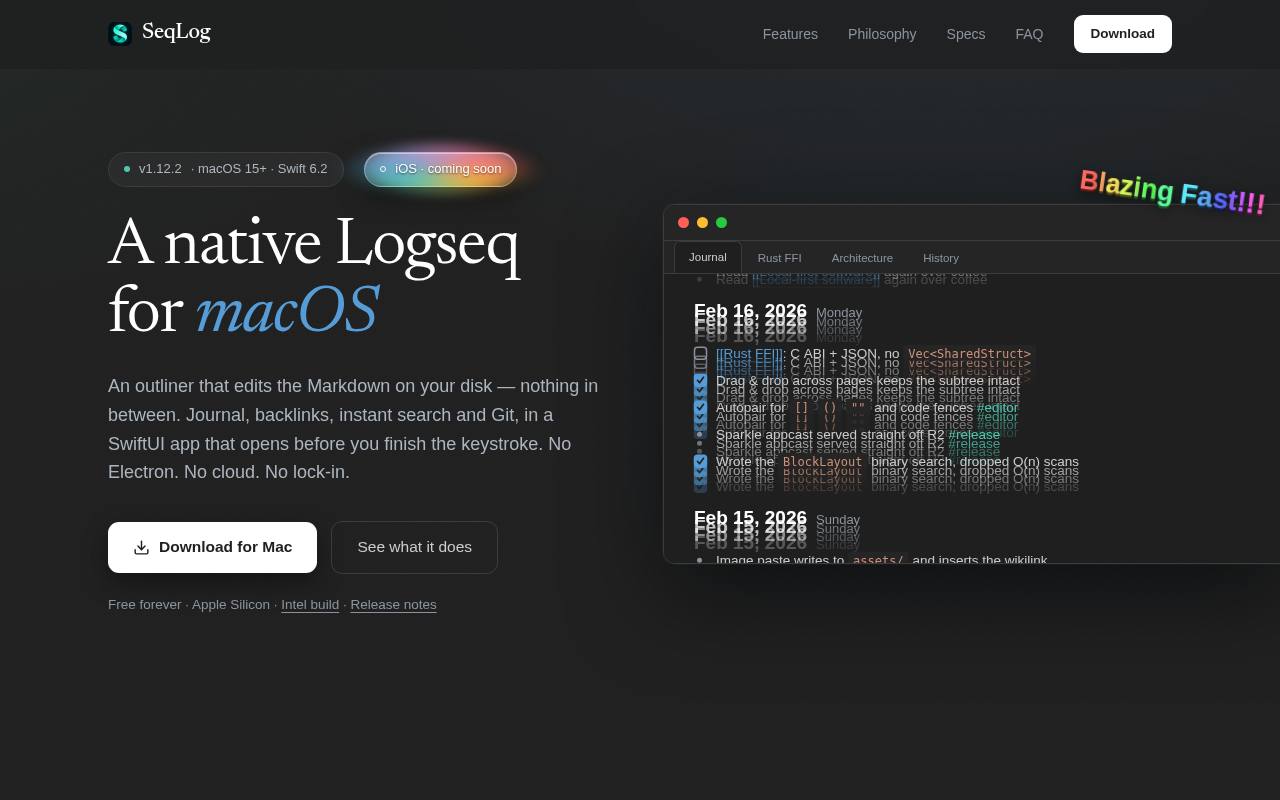Jump to the FAQ section
Screen dimensions: 1280x800
coord(1029,34)
